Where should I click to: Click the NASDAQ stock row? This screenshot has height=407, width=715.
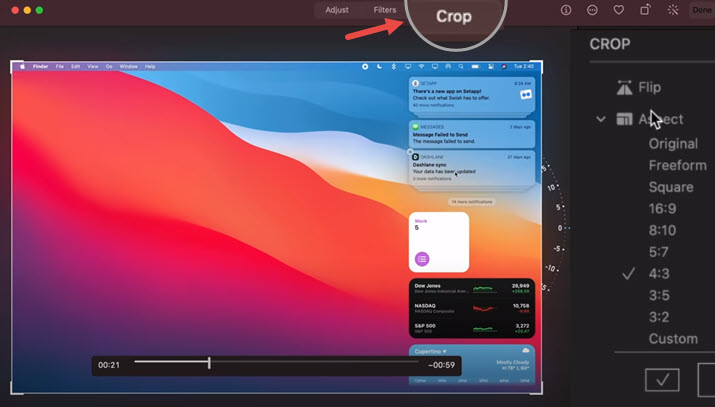click(x=471, y=308)
